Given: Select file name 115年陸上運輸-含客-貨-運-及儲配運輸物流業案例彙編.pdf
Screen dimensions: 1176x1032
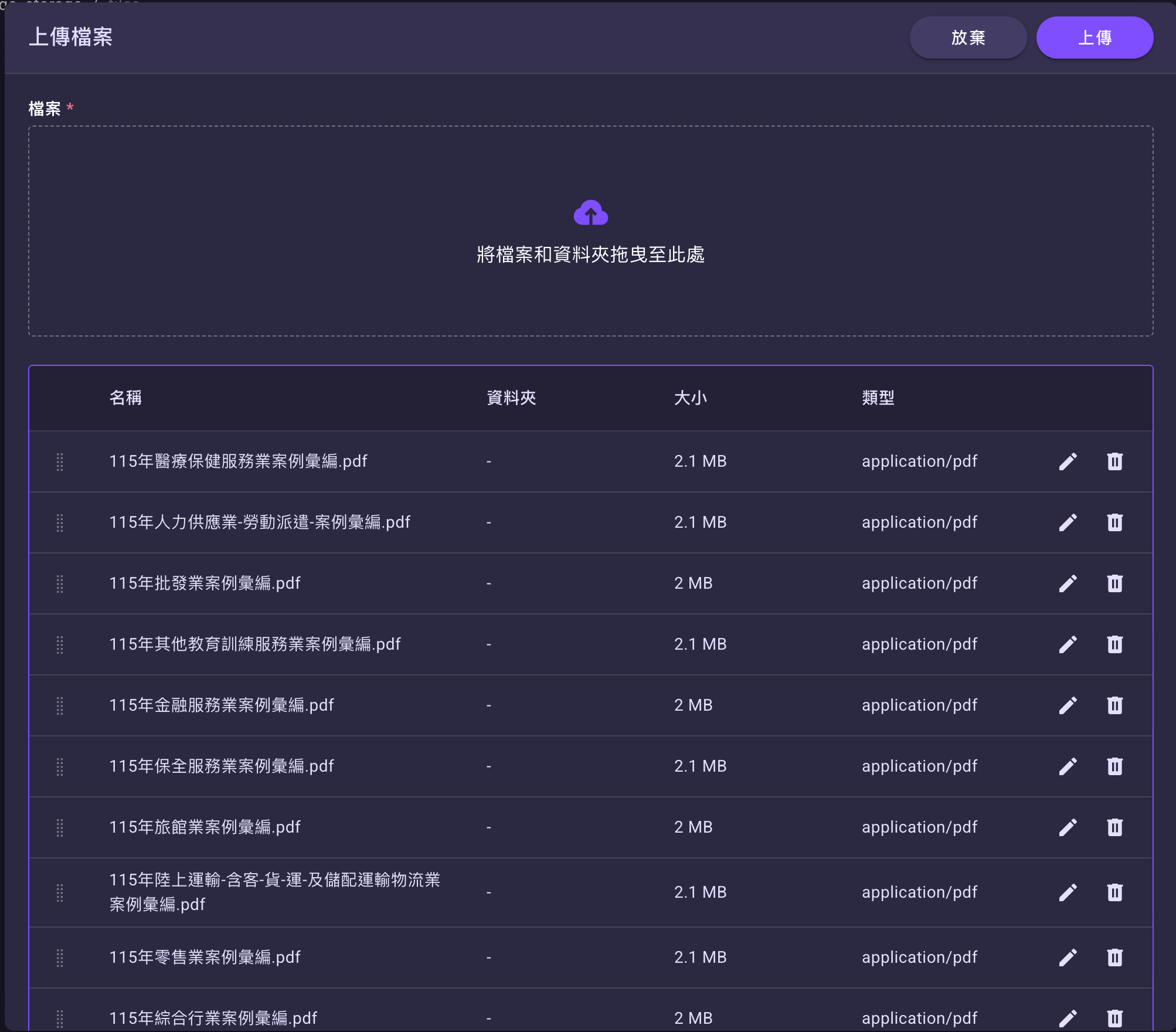Looking at the screenshot, I should click(x=274, y=892).
